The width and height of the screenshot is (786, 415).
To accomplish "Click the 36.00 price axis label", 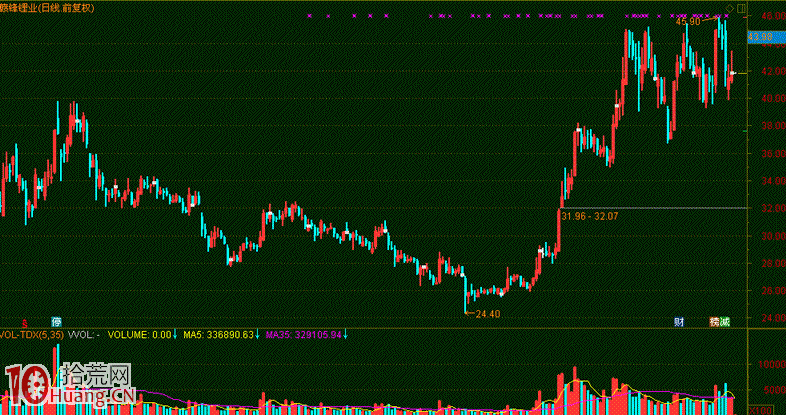I will pos(772,153).
